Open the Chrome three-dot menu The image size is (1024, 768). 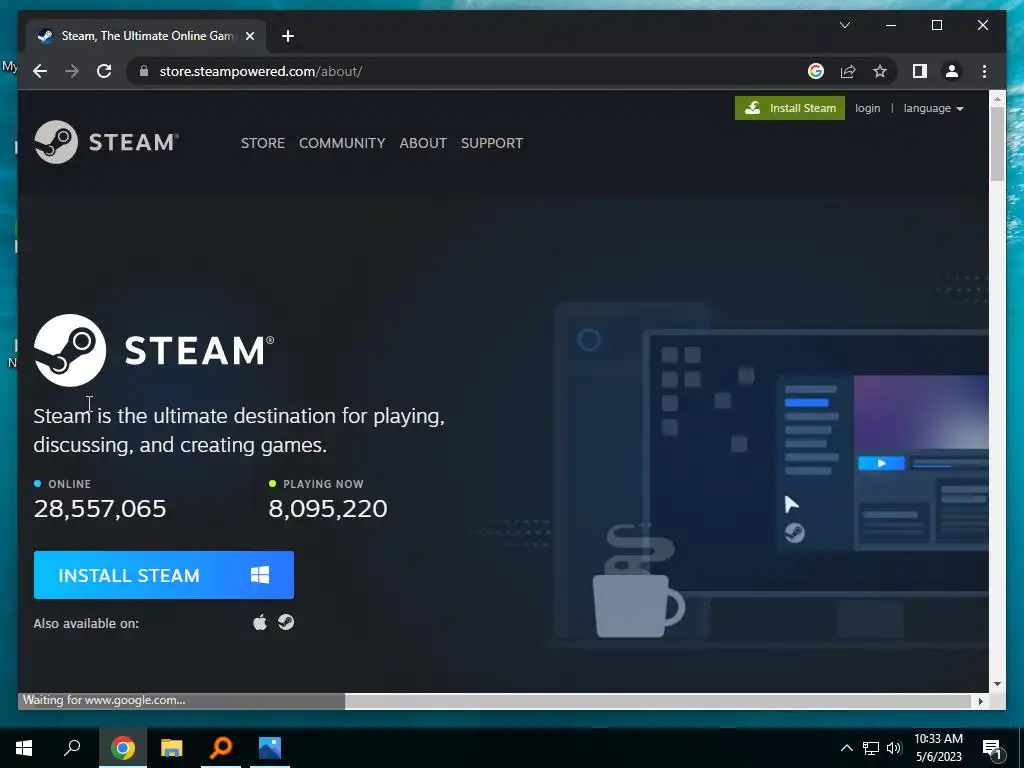tap(984, 71)
